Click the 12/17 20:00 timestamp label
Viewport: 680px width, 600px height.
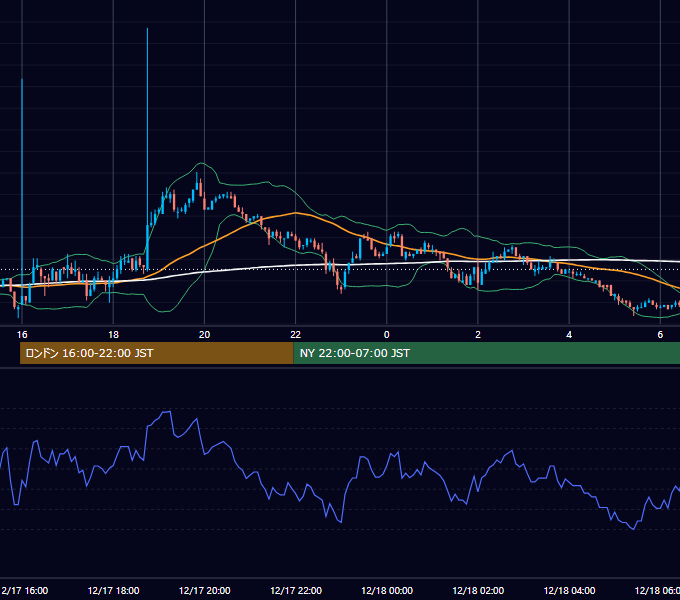coord(204,590)
